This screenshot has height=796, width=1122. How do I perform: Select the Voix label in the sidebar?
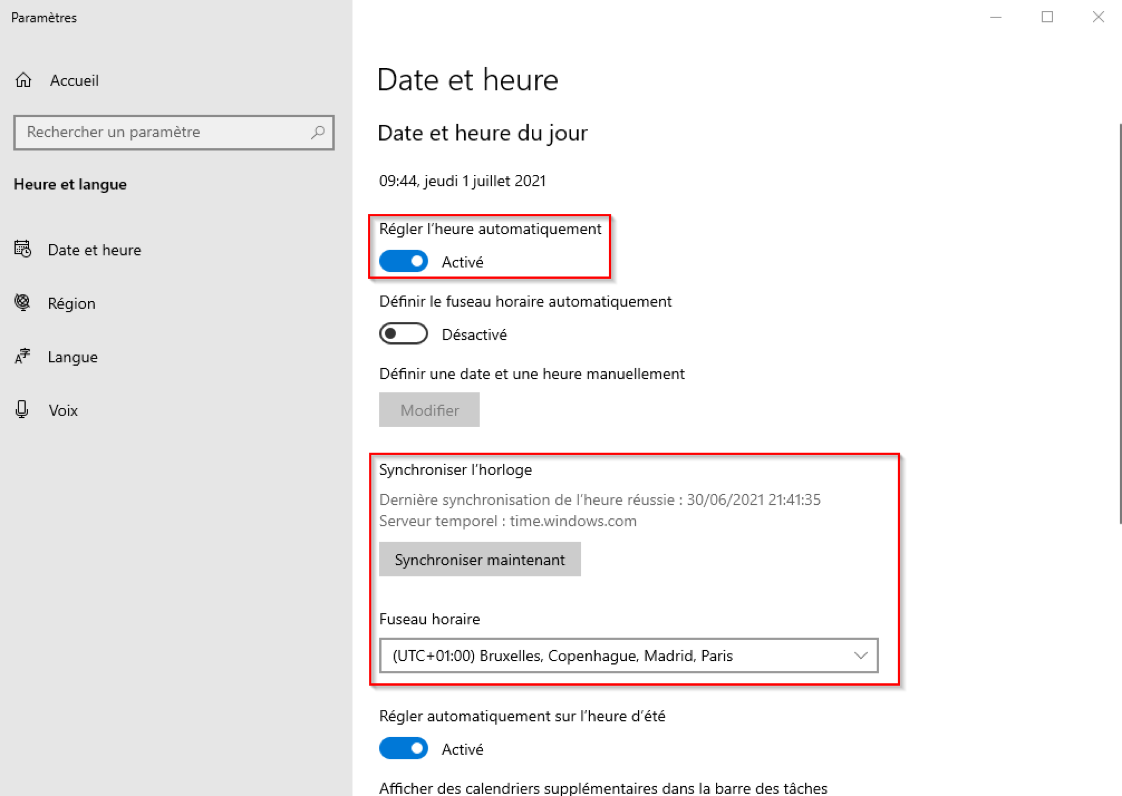point(63,411)
